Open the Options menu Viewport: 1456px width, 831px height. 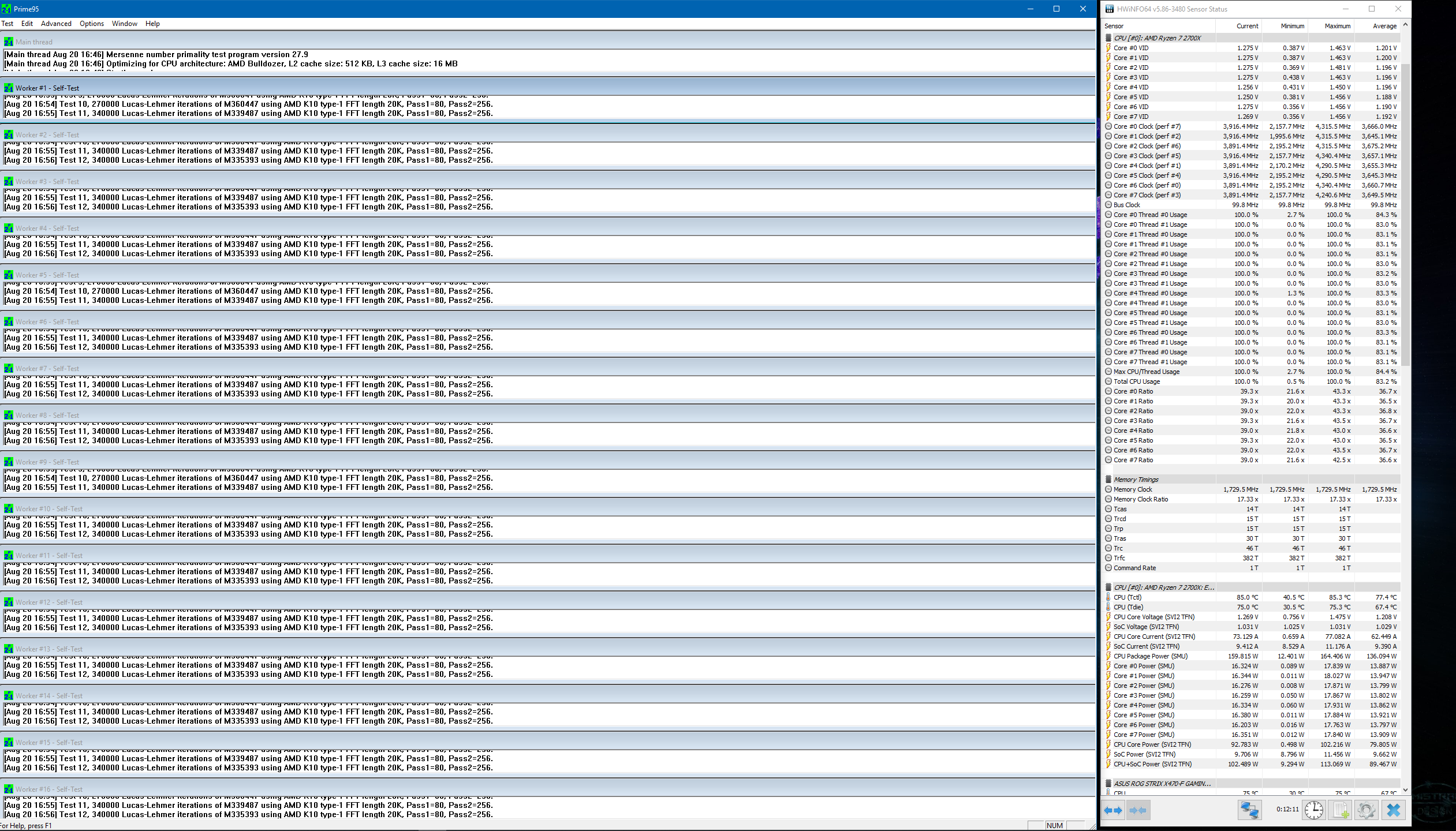[x=92, y=24]
